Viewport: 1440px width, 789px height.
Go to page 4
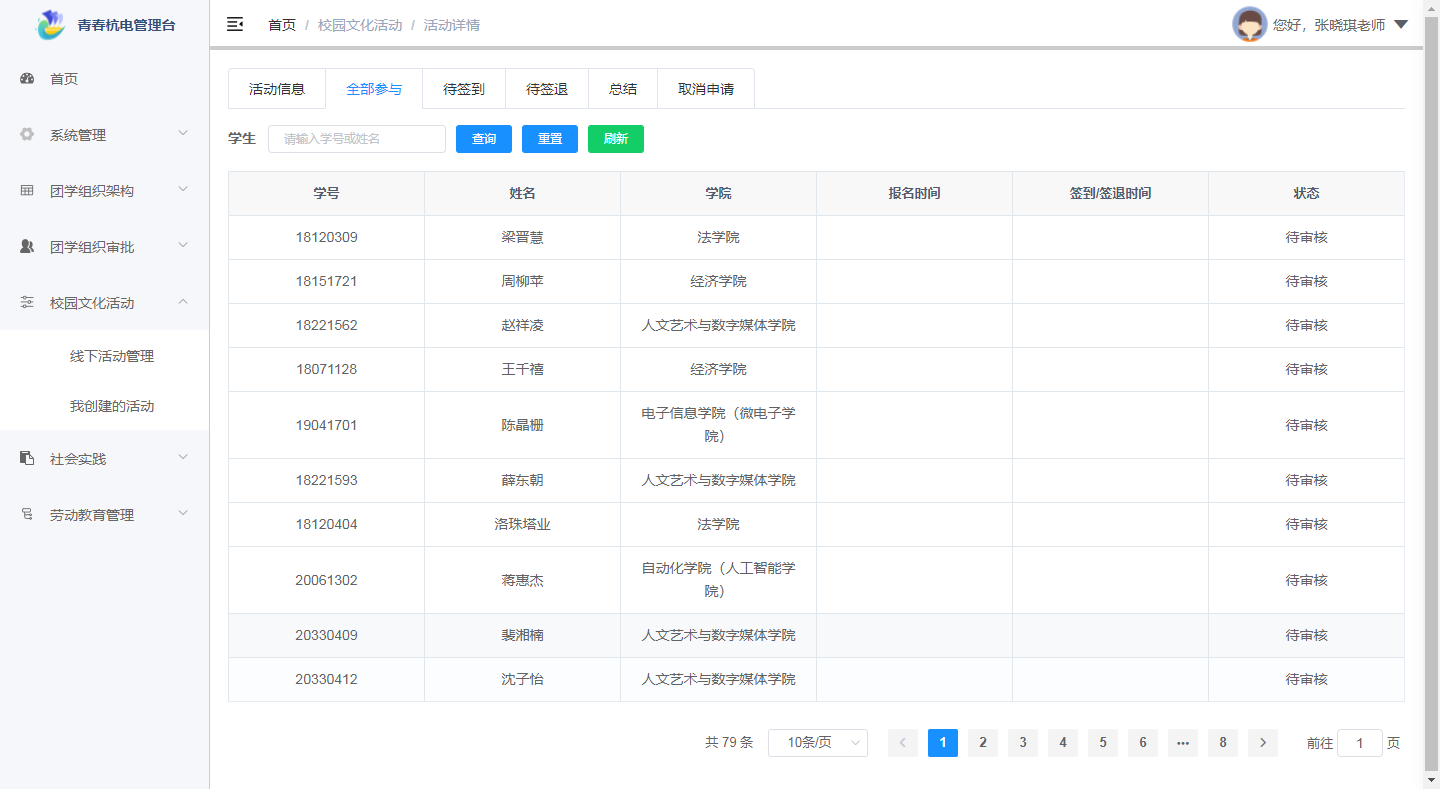point(1063,742)
